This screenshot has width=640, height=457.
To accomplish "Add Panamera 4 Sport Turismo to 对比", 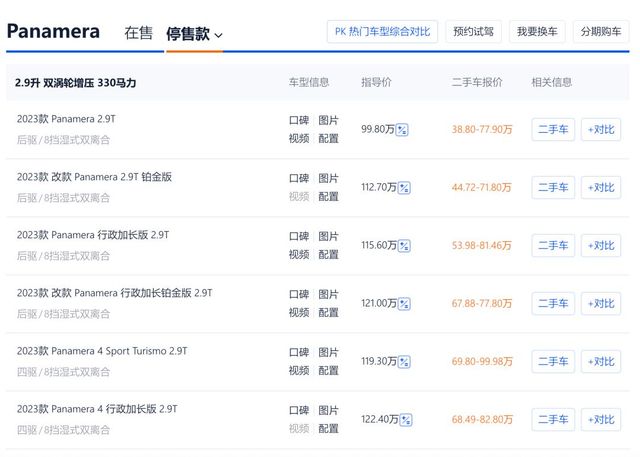I will coord(601,362).
